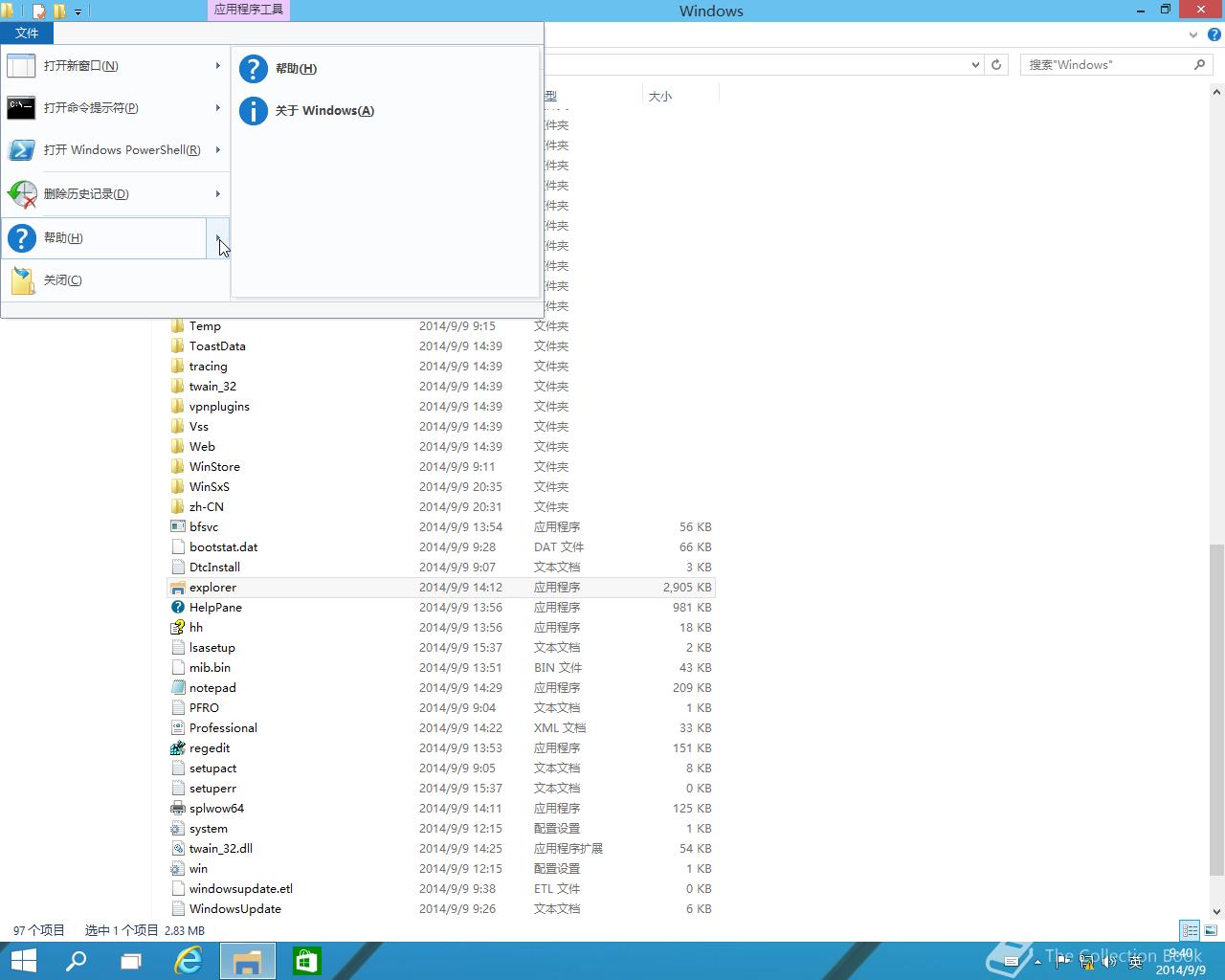Click the Professional XML file icon
This screenshot has width=1225, height=980.
177,728
